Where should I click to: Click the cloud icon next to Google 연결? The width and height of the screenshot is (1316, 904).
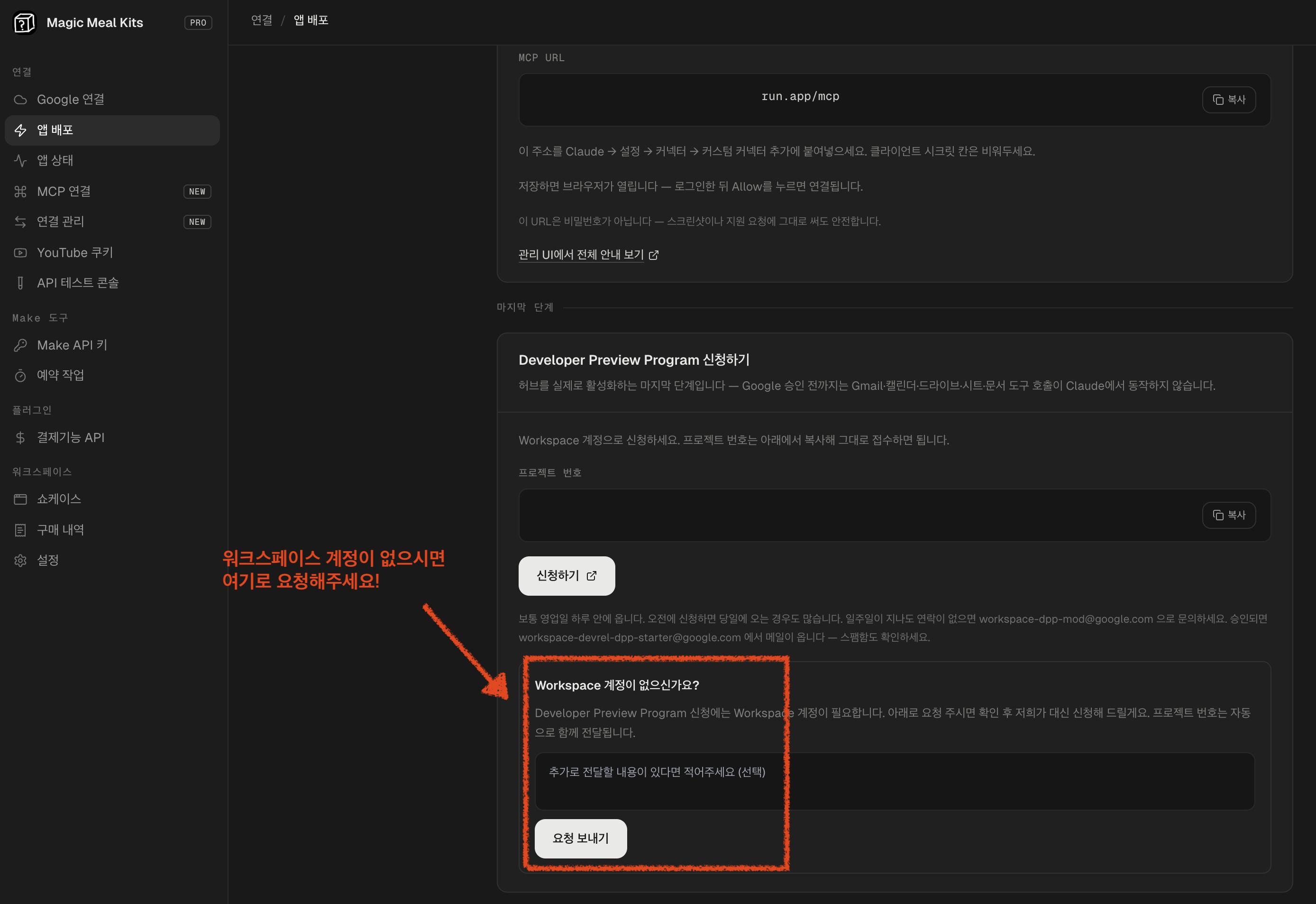pos(20,100)
